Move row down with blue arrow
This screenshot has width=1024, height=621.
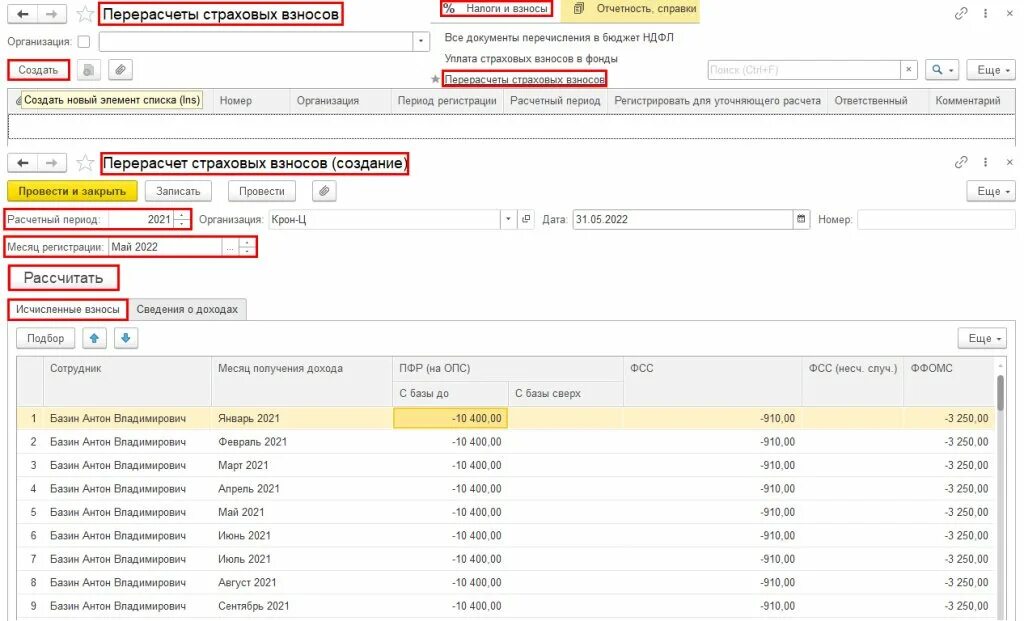[126, 338]
